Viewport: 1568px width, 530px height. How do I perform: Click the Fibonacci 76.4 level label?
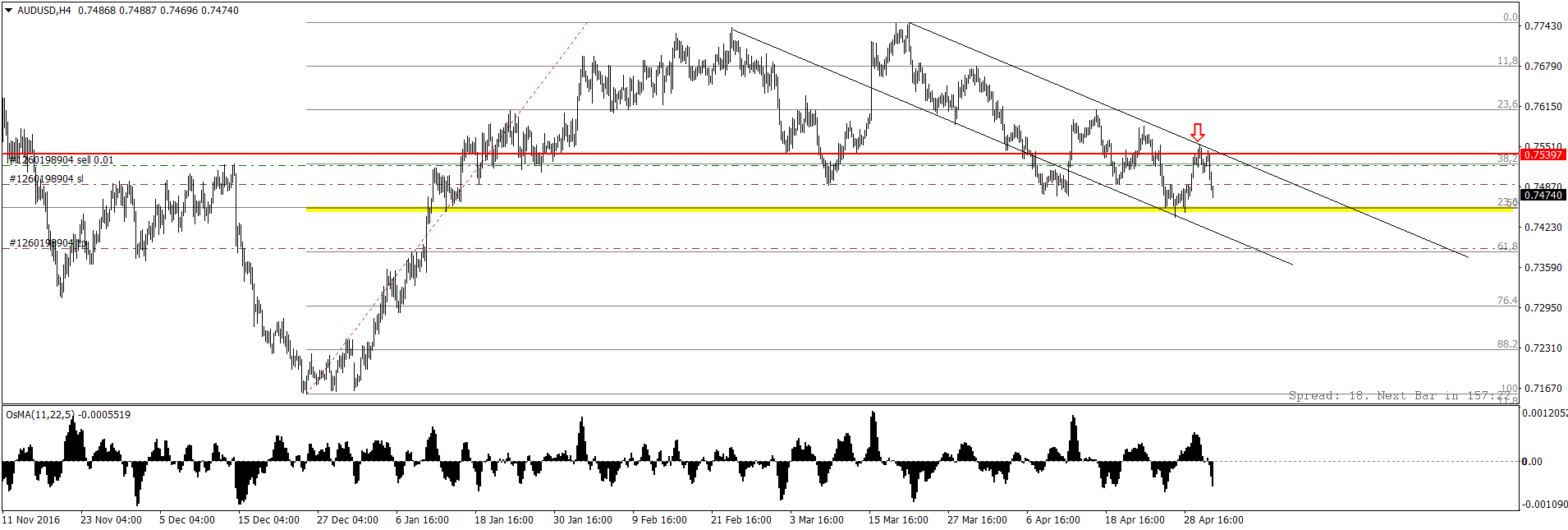(x=1507, y=301)
